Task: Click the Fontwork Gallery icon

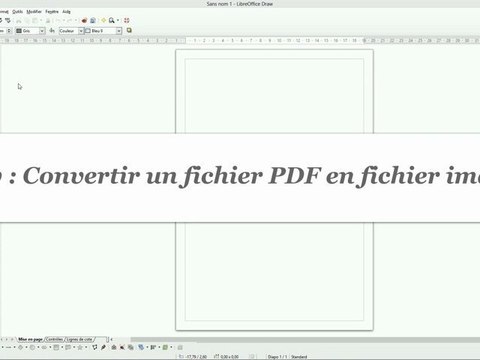Action: [114, 347]
